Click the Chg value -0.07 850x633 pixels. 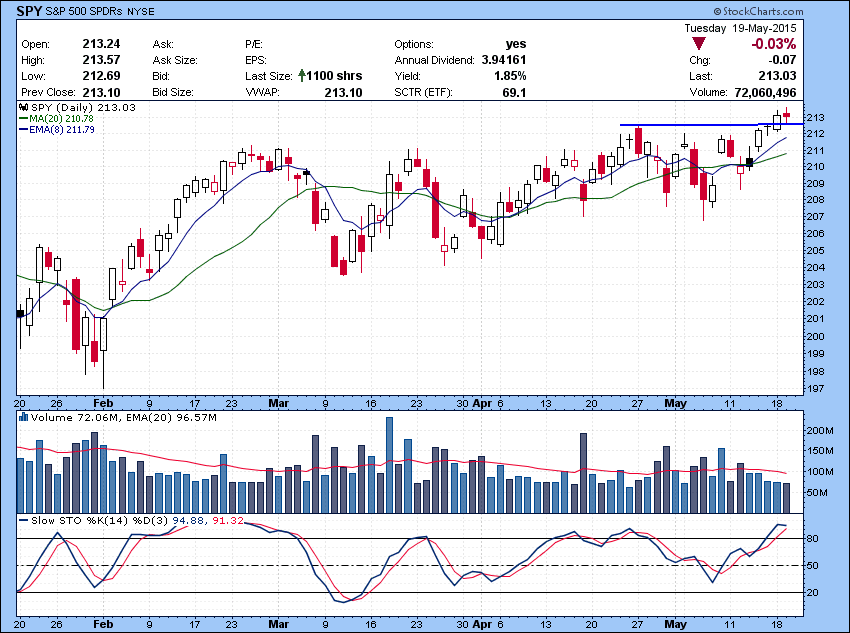pos(782,60)
